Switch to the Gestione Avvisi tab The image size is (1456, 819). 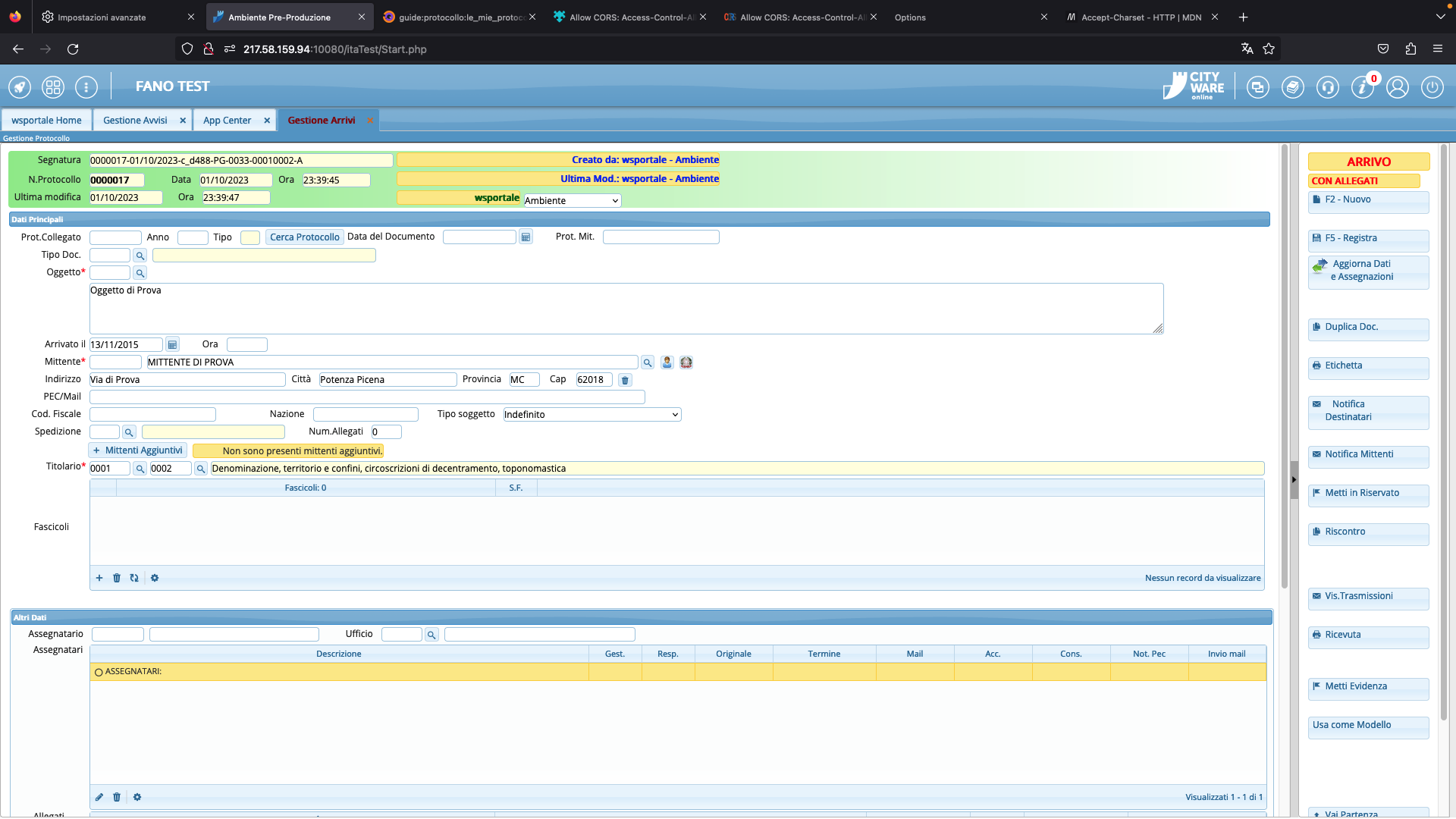(x=135, y=121)
